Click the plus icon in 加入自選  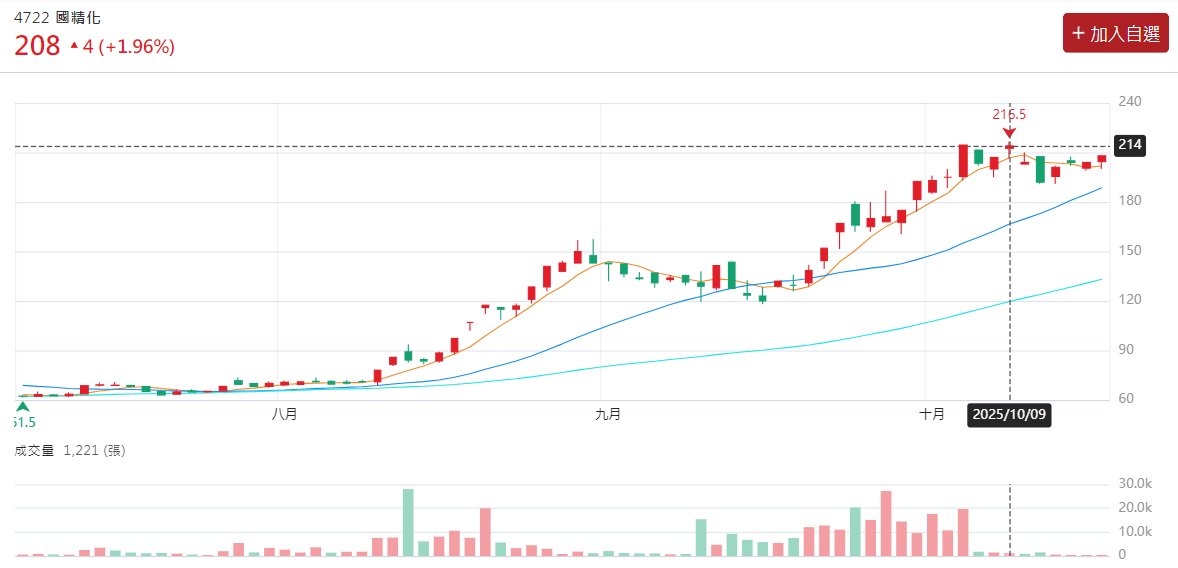1078,33
